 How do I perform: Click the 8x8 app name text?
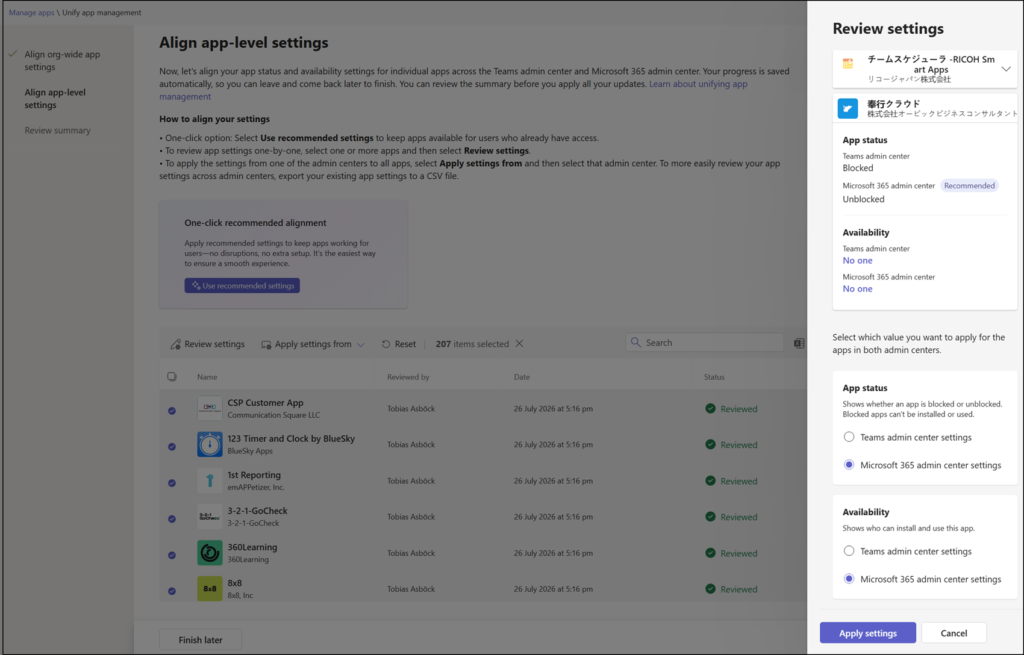click(234, 583)
